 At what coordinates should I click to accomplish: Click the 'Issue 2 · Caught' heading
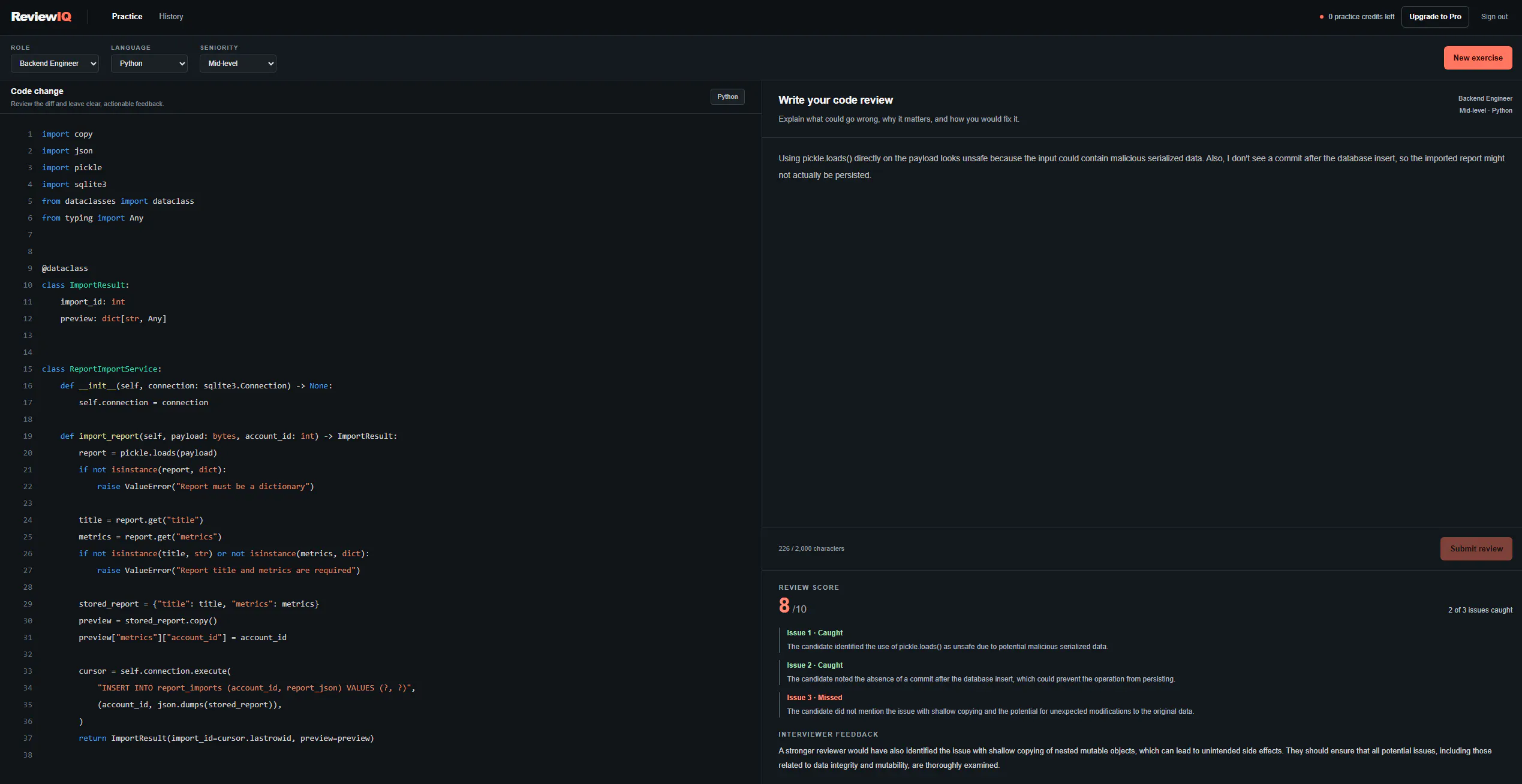(x=814, y=665)
